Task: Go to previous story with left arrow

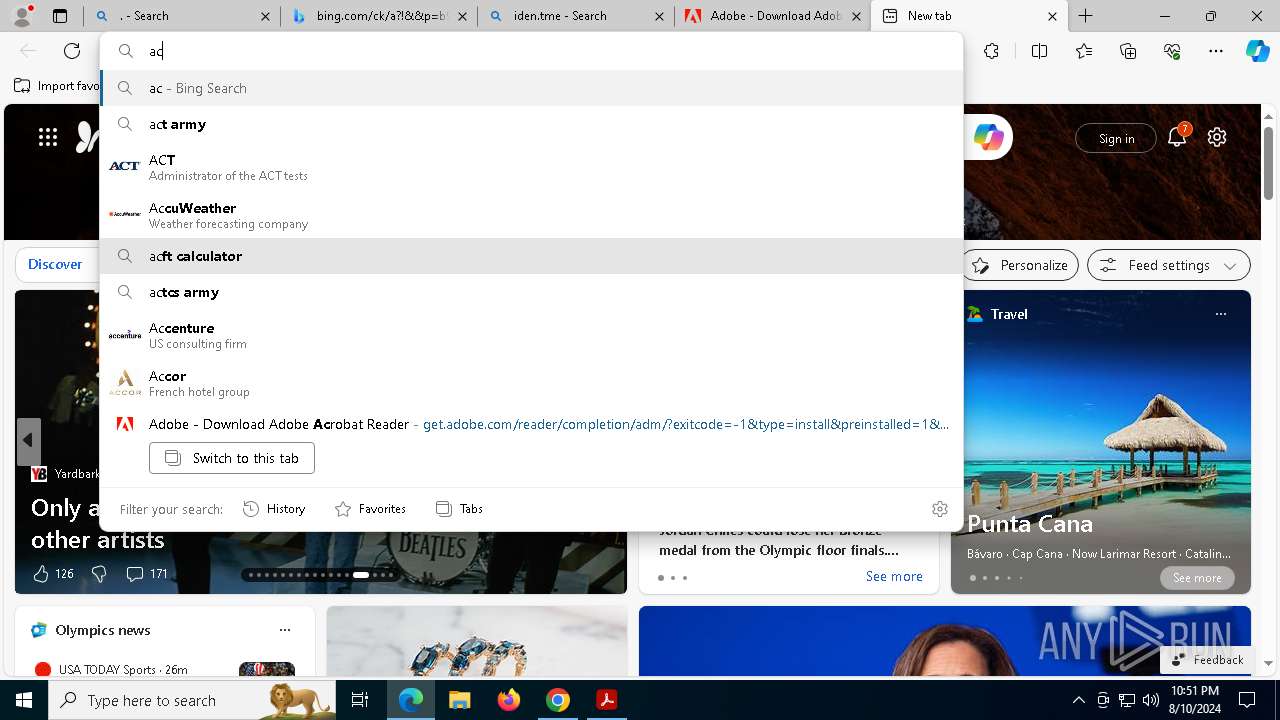Action: click(x=28, y=441)
